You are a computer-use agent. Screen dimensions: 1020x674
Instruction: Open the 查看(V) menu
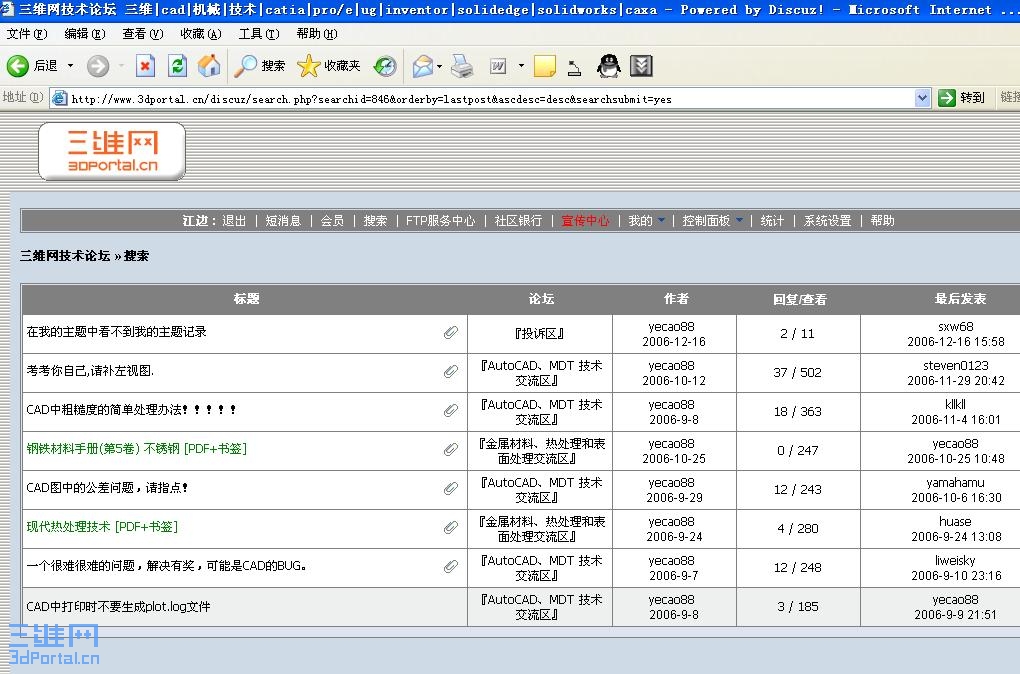(142, 33)
